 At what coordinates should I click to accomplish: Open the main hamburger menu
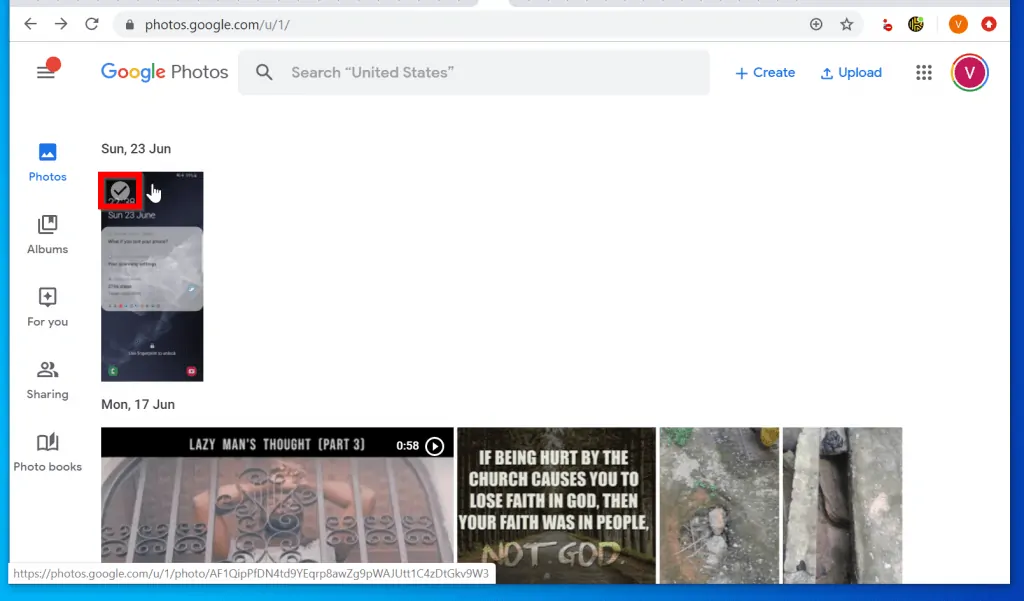pyautogui.click(x=45, y=72)
